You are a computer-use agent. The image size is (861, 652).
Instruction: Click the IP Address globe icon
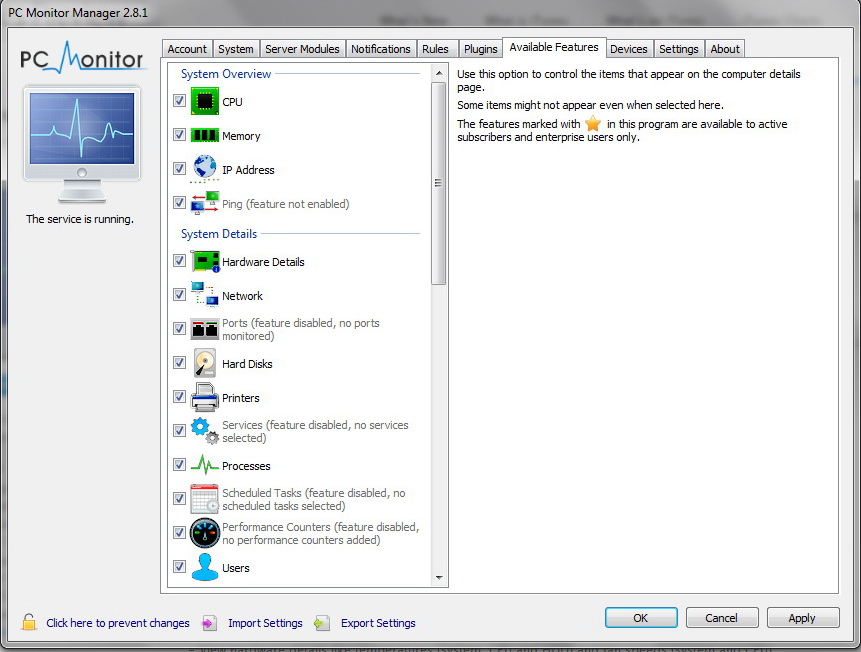click(x=205, y=169)
